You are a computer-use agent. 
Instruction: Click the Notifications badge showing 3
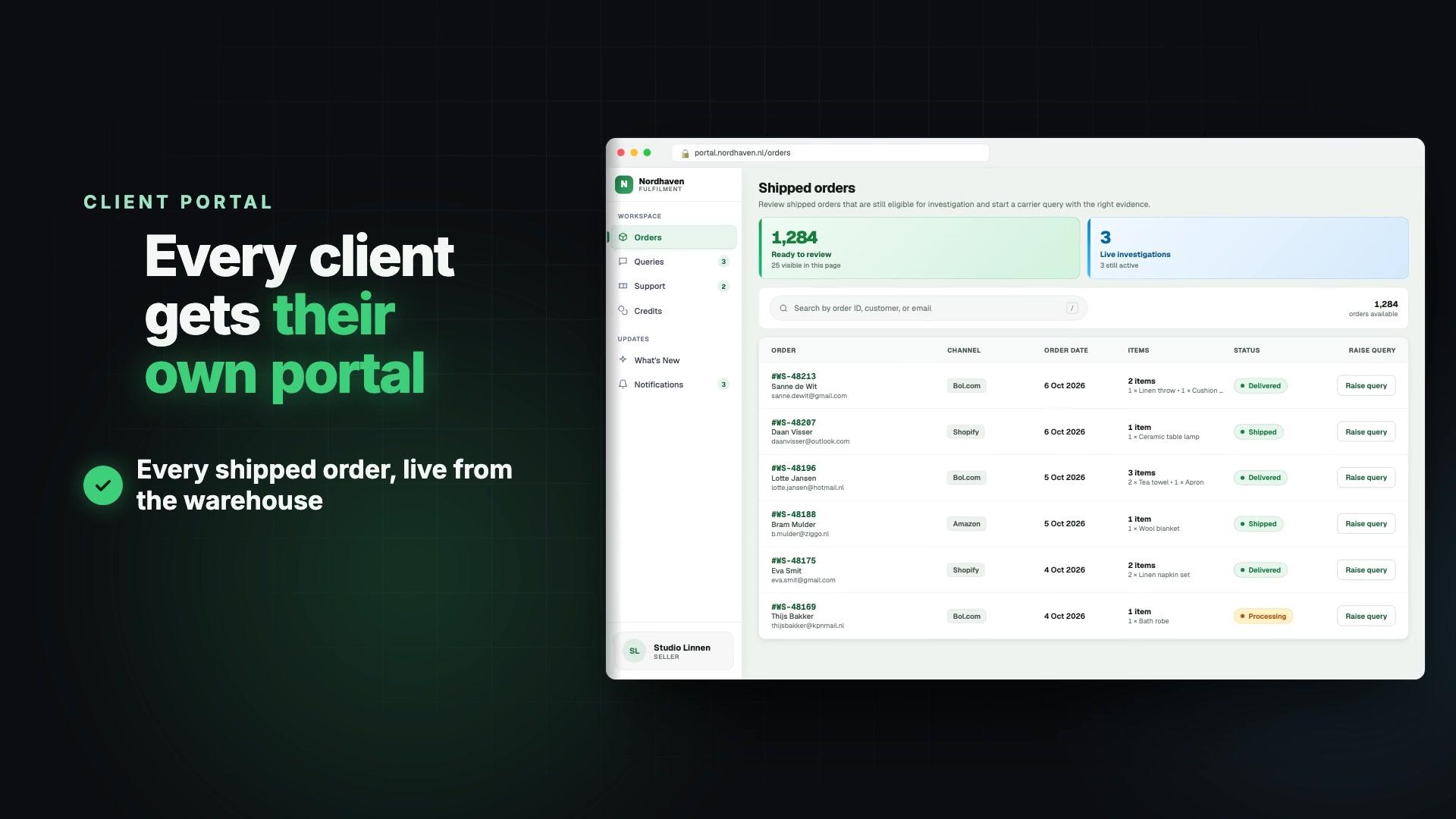(723, 384)
